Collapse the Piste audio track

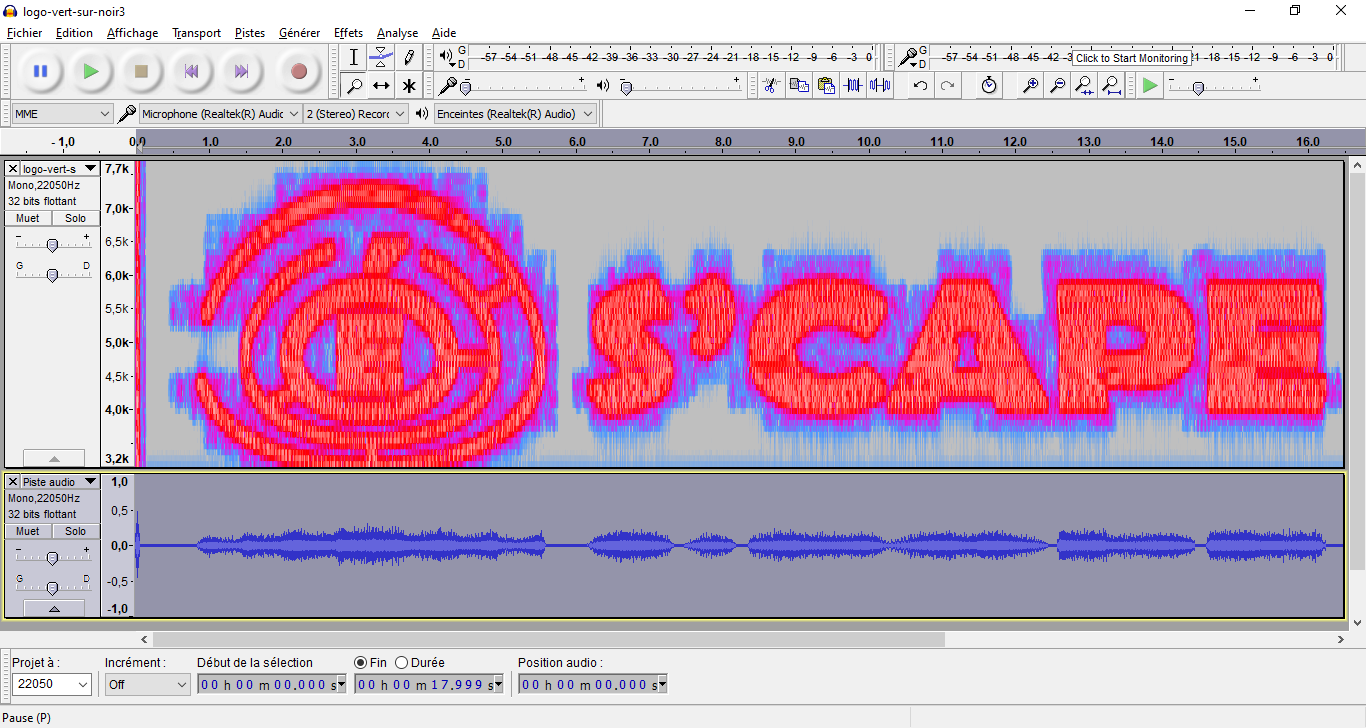tap(54, 608)
